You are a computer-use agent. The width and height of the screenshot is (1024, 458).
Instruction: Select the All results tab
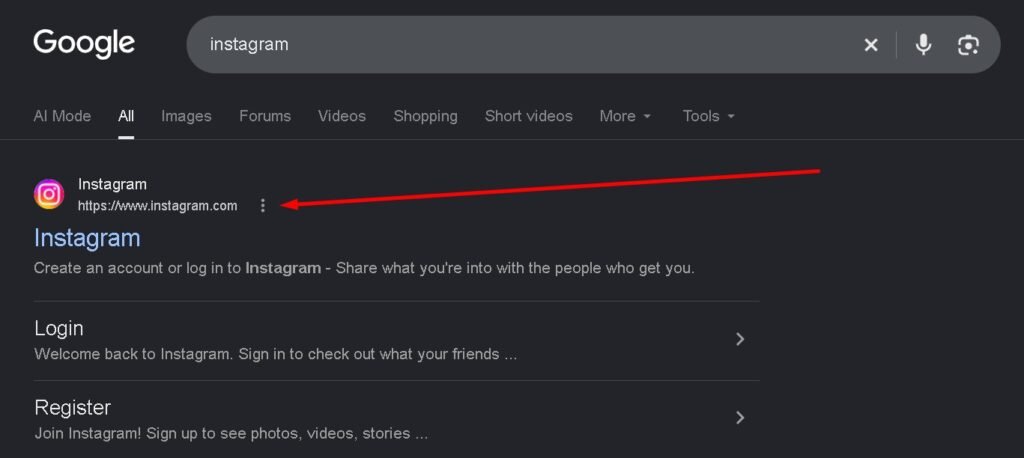tap(126, 116)
